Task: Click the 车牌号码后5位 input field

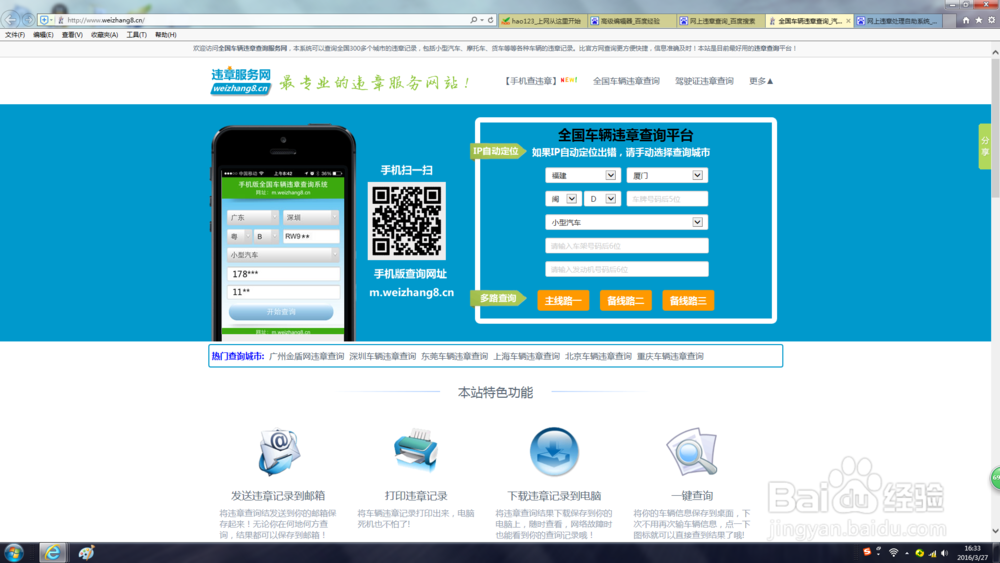Action: tap(667, 199)
